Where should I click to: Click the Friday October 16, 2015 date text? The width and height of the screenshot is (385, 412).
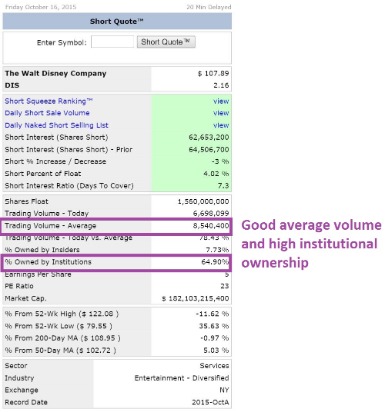[x=40, y=7]
